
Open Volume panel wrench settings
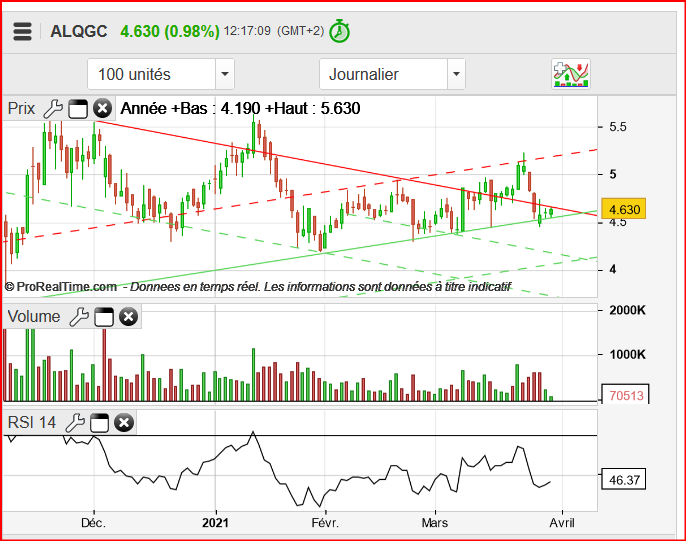79,317
